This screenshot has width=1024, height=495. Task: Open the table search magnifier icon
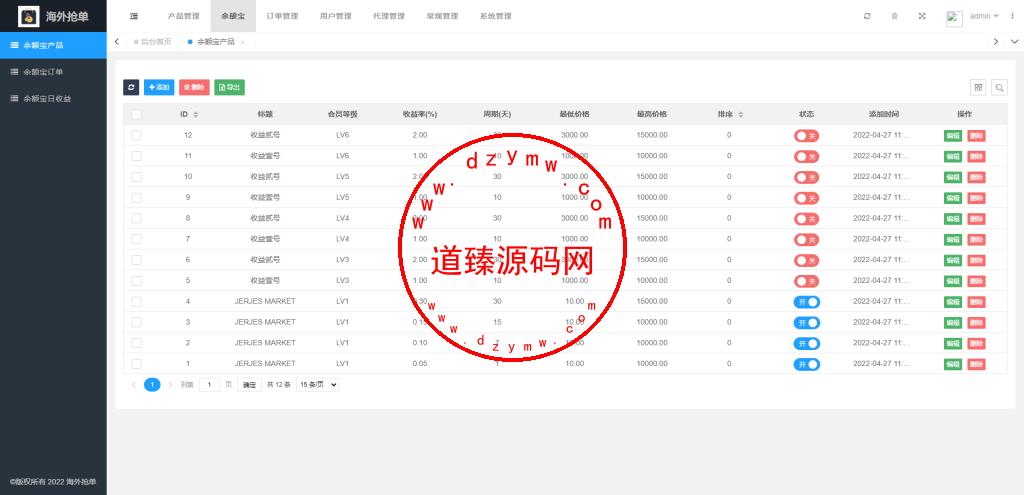[999, 87]
